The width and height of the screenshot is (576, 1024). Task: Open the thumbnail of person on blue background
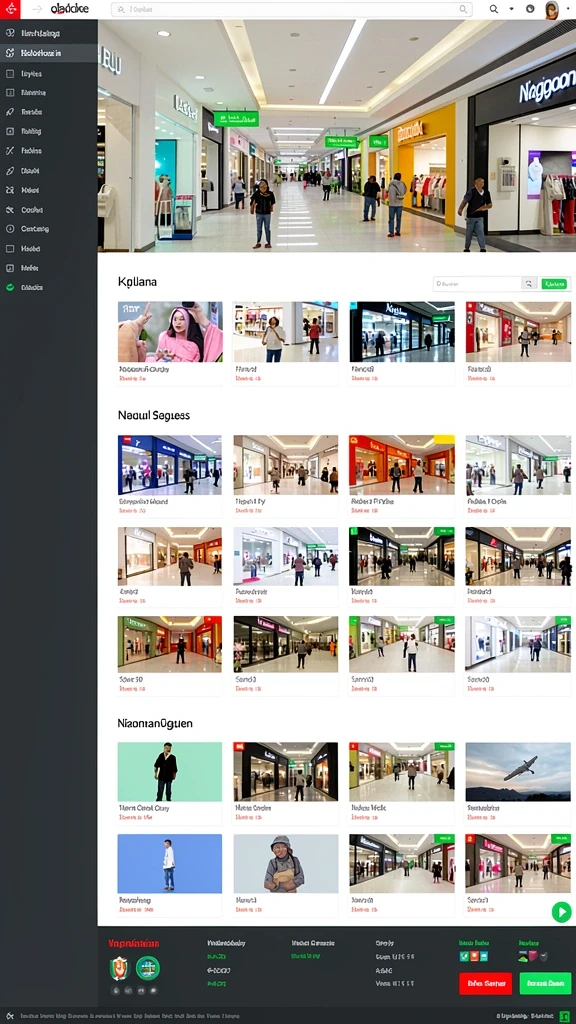coord(170,863)
